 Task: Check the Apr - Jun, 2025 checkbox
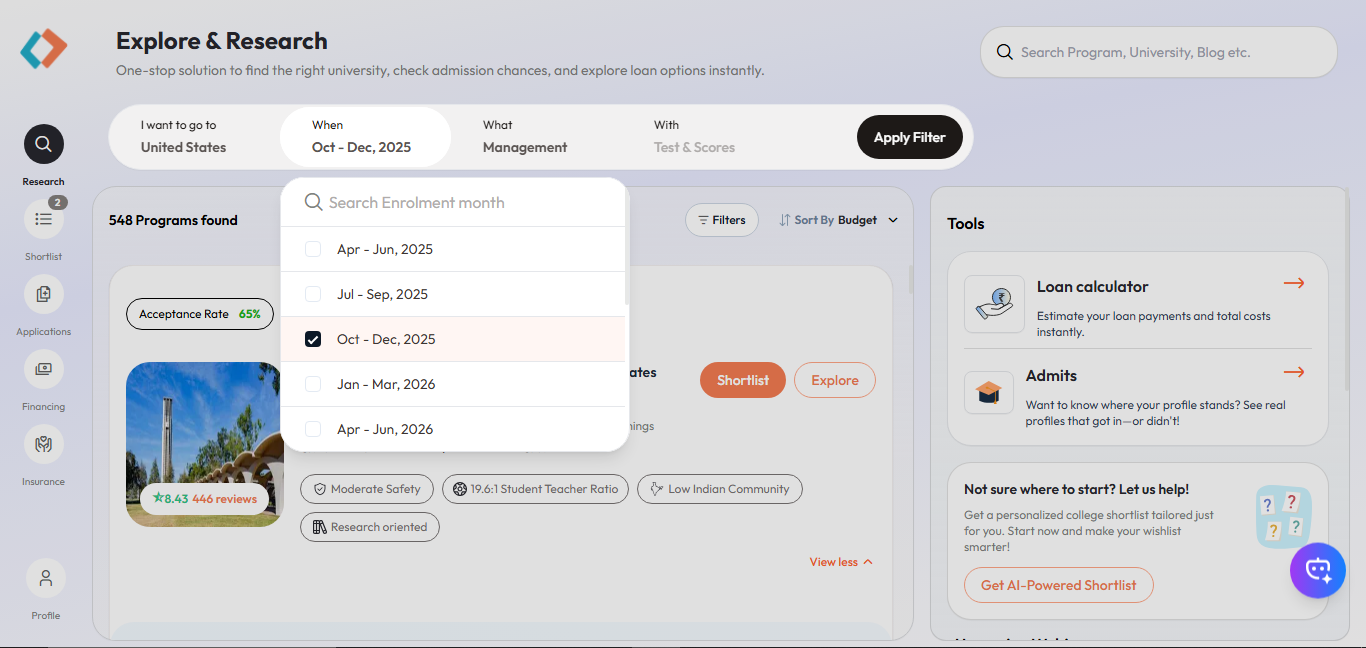[313, 249]
